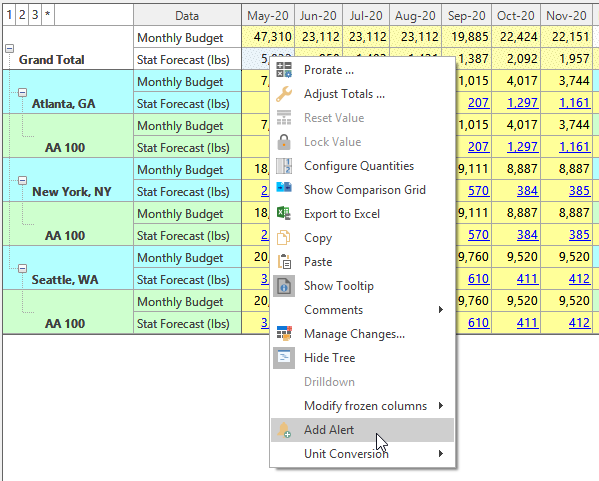Click the Paste clipboard icon
The height and width of the screenshot is (481, 599).
pyautogui.click(x=284, y=262)
